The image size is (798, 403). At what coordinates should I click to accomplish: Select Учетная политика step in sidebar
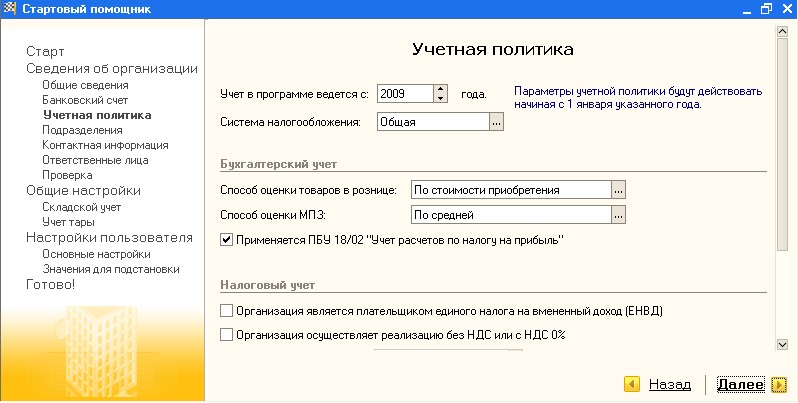(x=97, y=115)
